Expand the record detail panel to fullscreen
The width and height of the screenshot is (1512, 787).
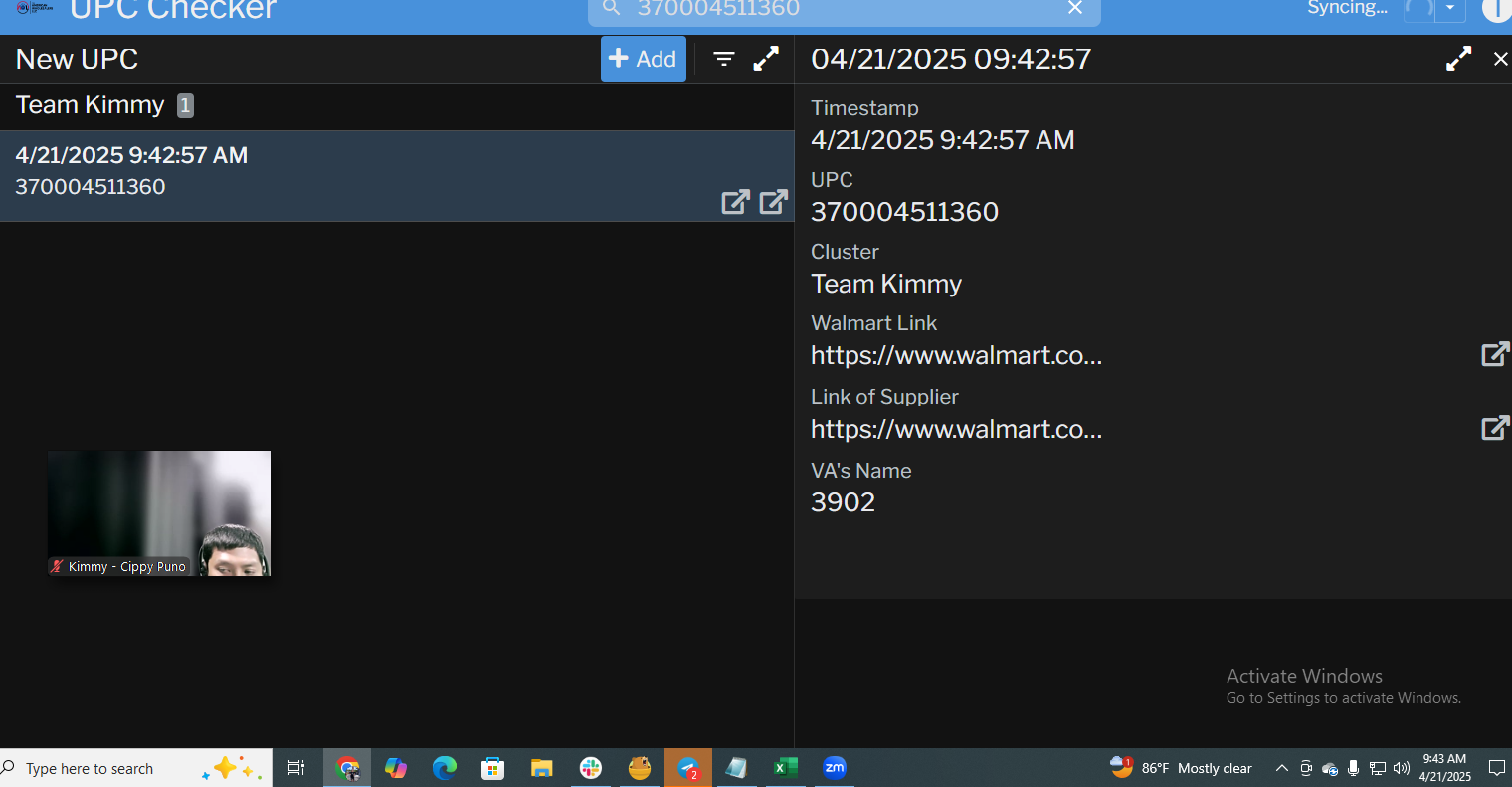(1458, 59)
